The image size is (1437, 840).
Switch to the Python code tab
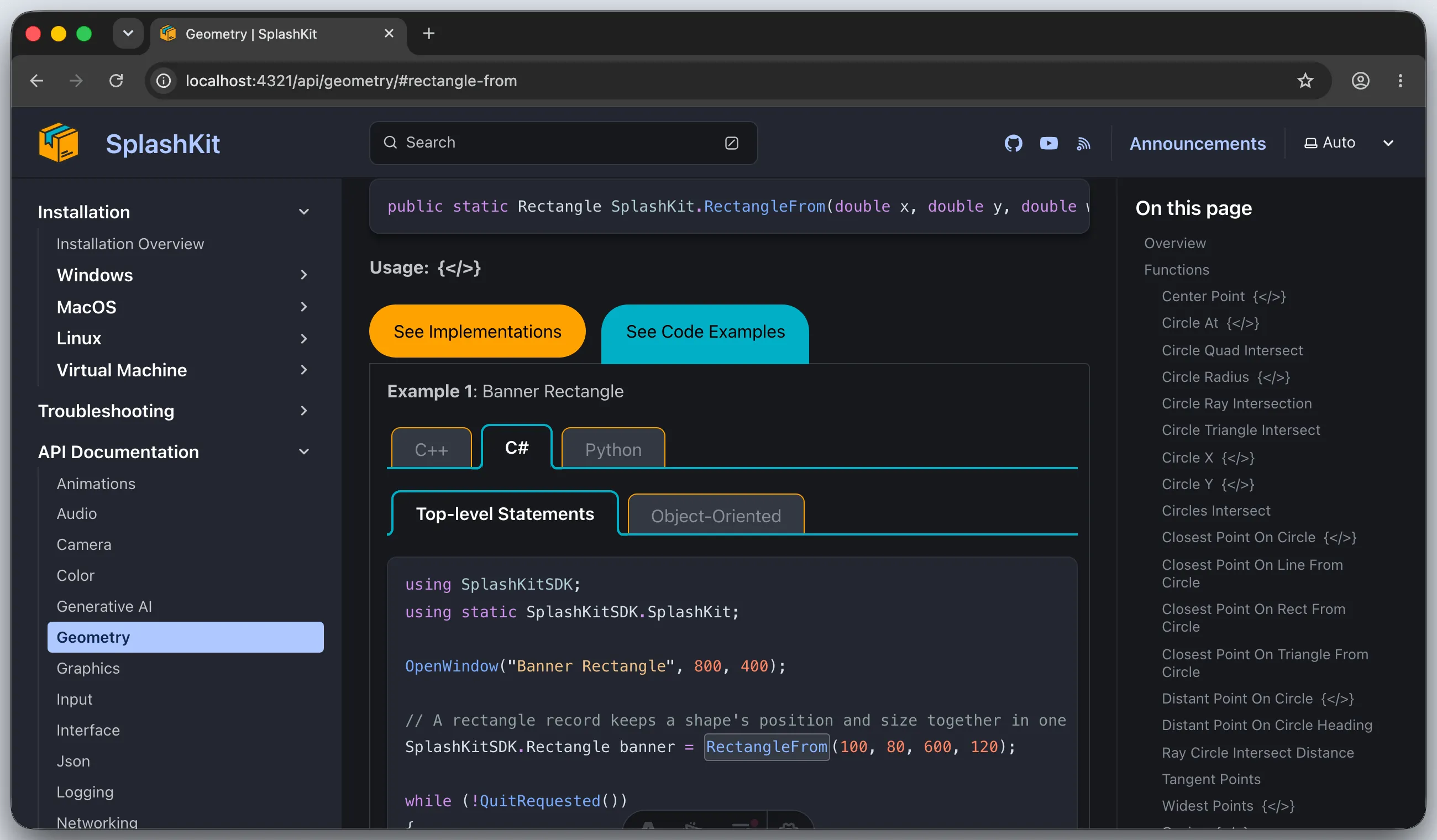(613, 449)
